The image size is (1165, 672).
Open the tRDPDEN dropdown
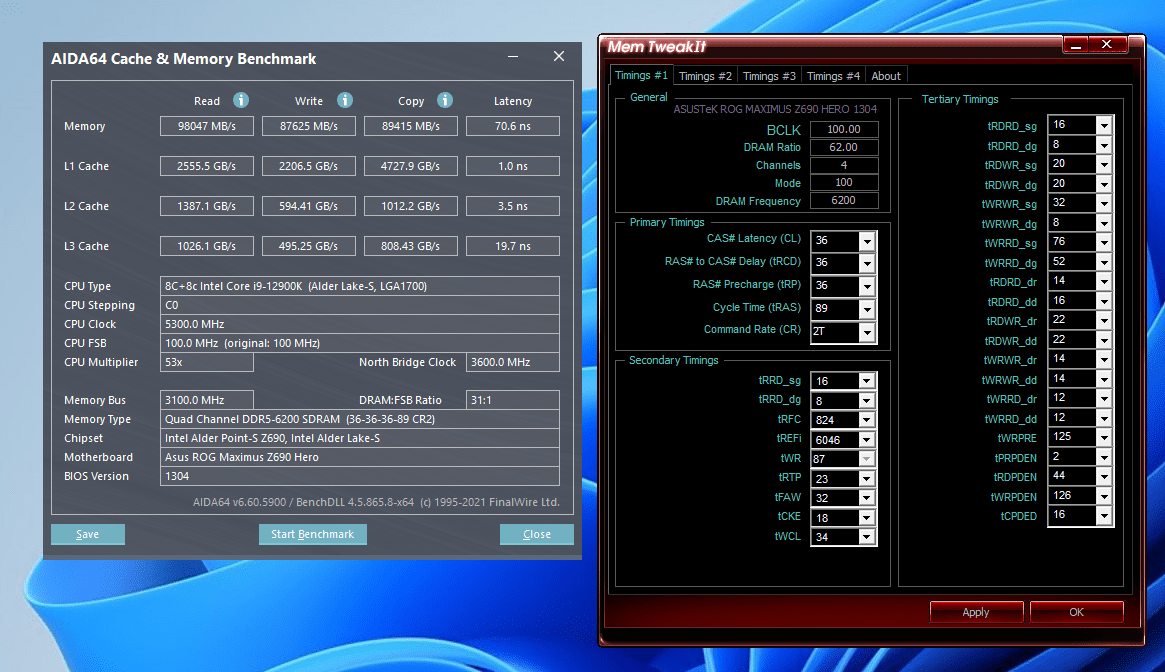1104,476
